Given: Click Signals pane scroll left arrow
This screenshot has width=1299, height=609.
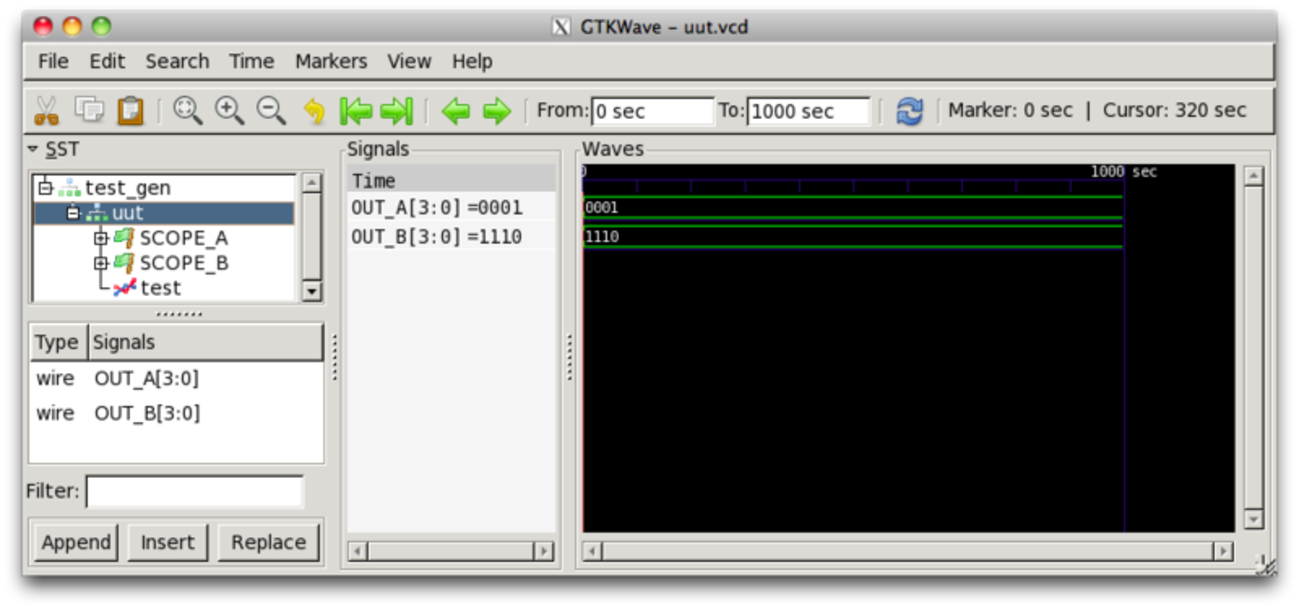Looking at the screenshot, I should pos(357,551).
